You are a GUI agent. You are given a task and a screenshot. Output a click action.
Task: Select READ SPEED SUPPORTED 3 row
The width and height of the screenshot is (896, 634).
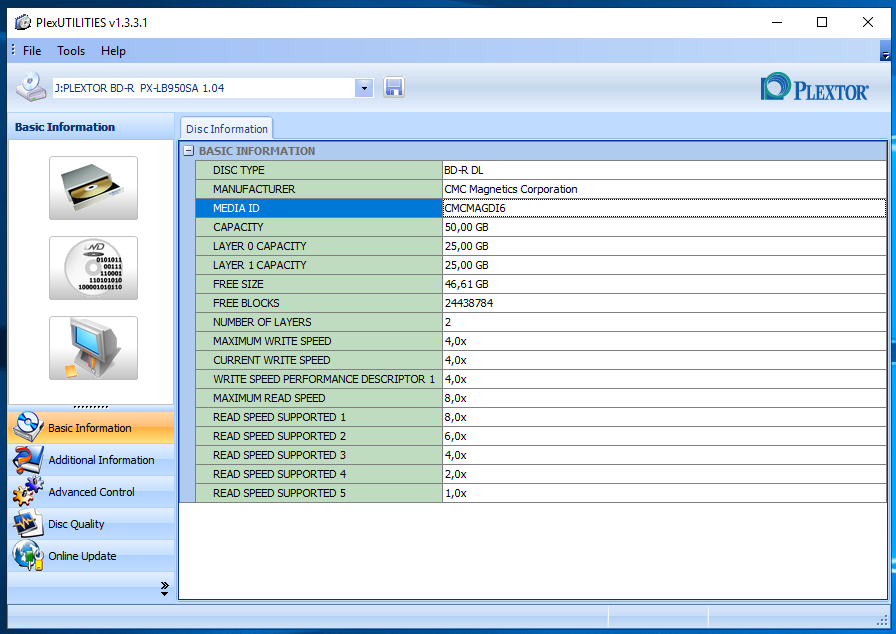coord(541,455)
